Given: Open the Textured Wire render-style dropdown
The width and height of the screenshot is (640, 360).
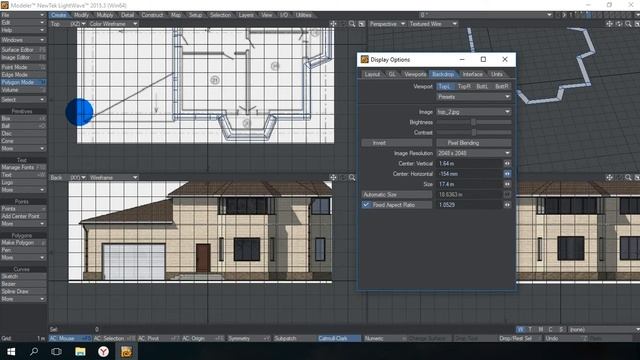Looking at the screenshot, I should click(433, 24).
